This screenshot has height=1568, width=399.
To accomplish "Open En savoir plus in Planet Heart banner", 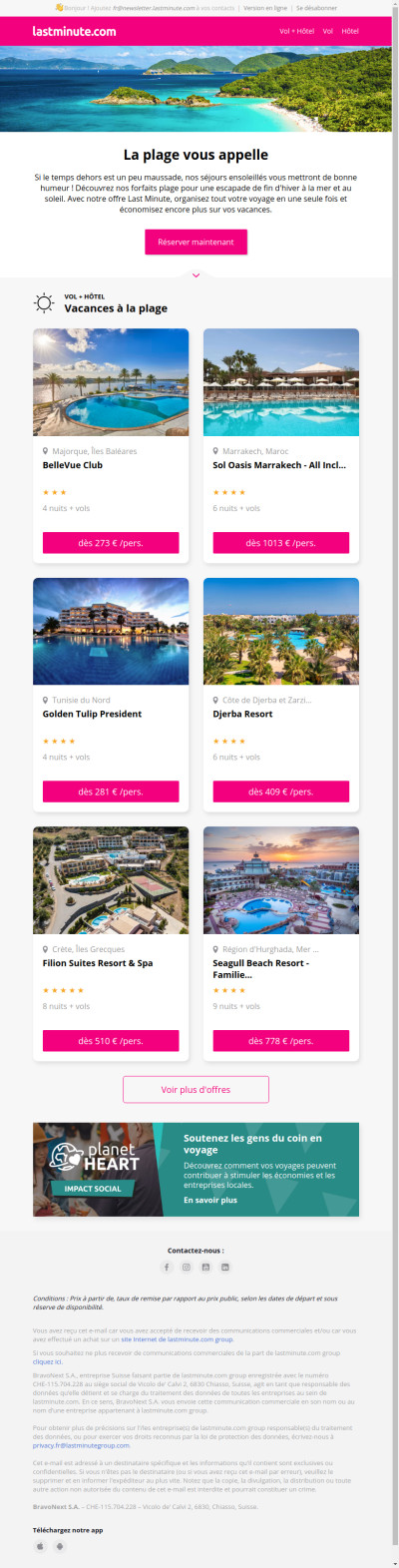I will (210, 1200).
